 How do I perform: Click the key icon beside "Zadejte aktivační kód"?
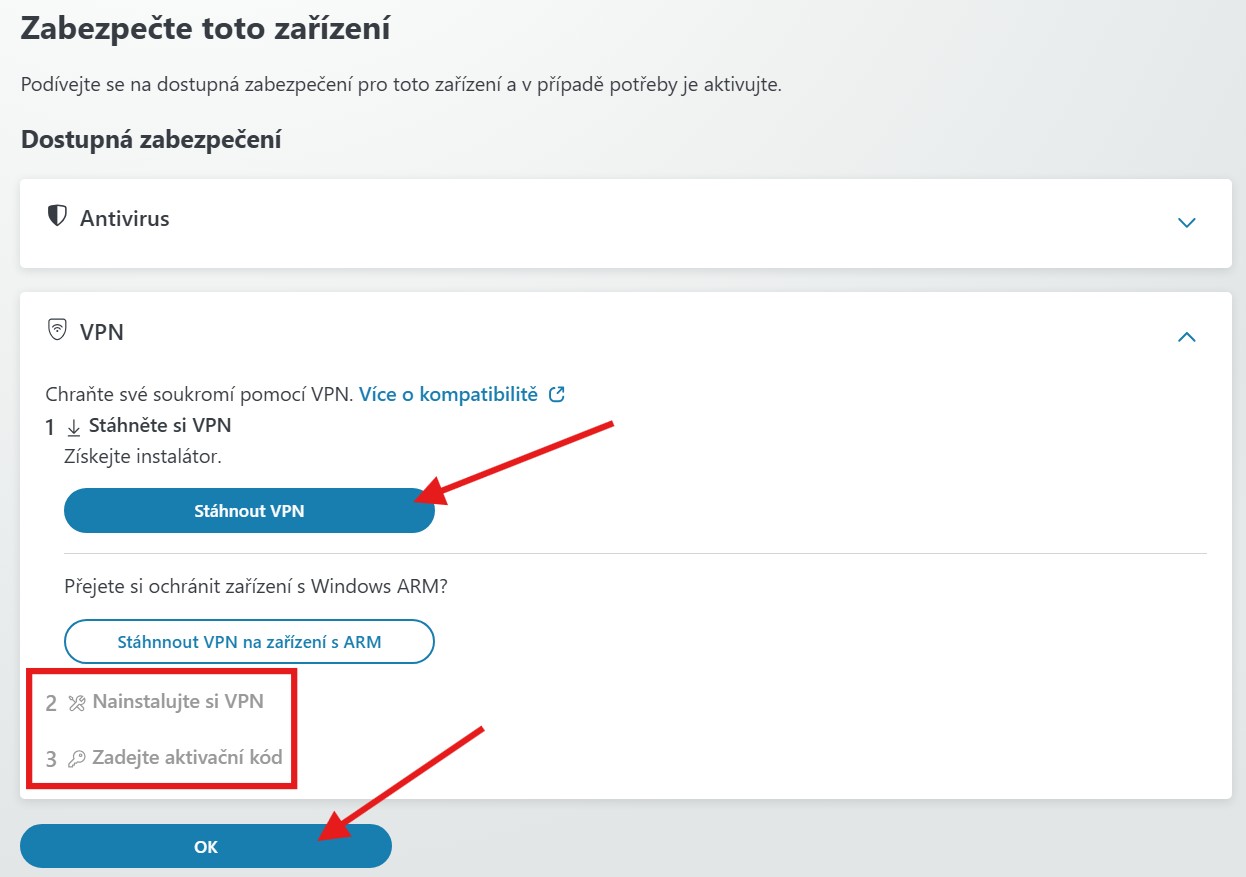75,758
